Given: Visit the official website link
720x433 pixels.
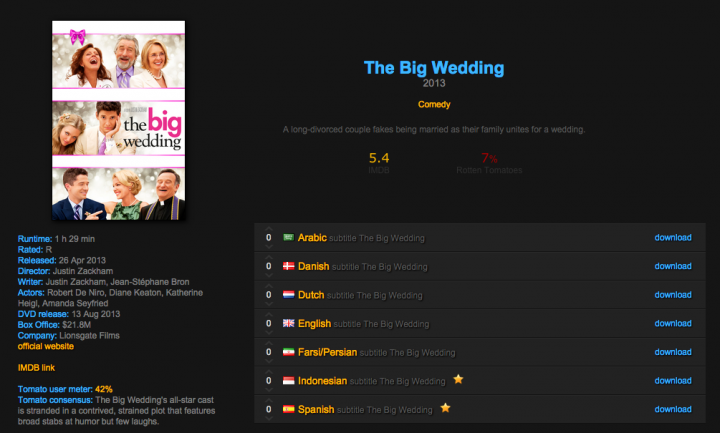Looking at the screenshot, I should click(x=45, y=346).
